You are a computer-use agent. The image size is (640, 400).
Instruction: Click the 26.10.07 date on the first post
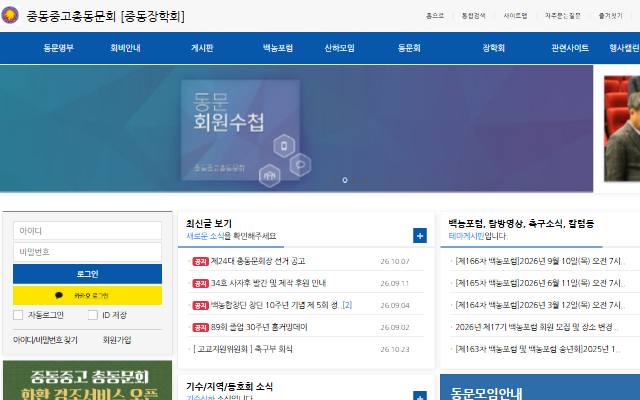395,262
